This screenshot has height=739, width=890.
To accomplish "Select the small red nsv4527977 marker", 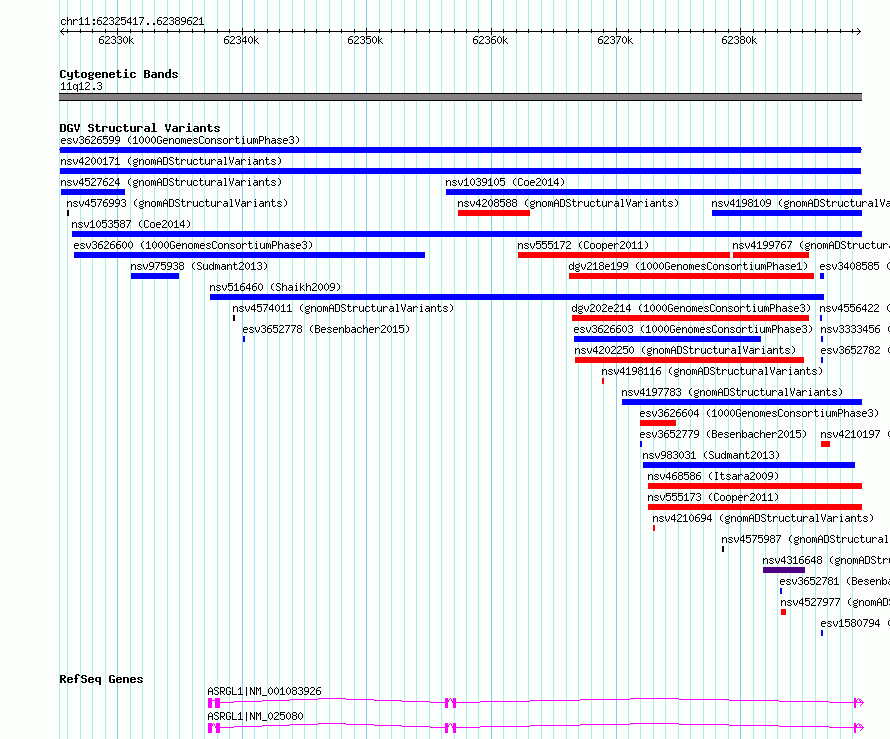I will tap(783, 612).
